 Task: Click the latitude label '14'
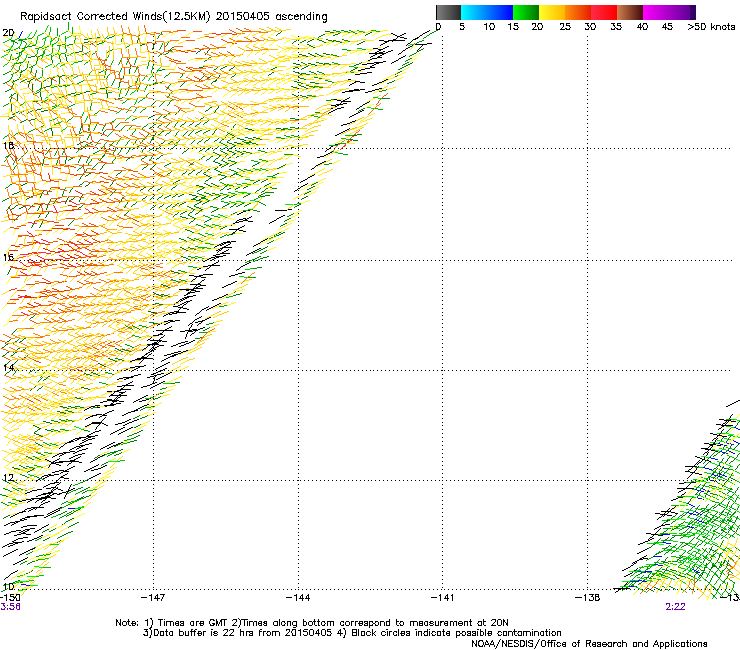[x=8, y=368]
